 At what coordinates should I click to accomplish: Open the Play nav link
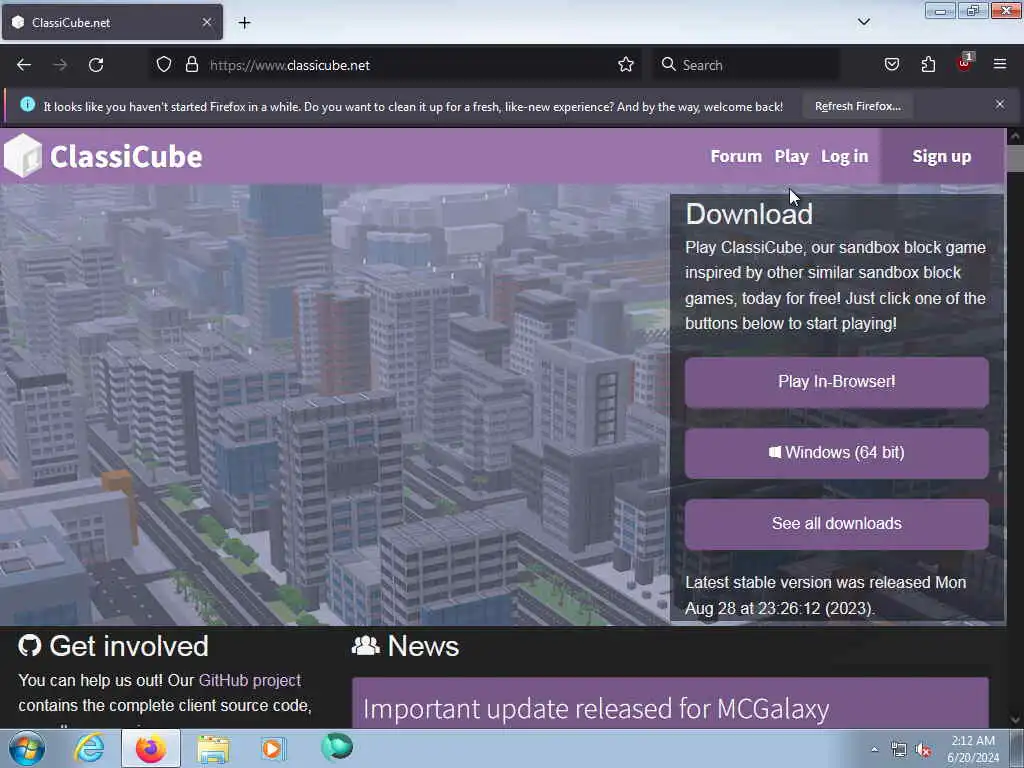[792, 157]
